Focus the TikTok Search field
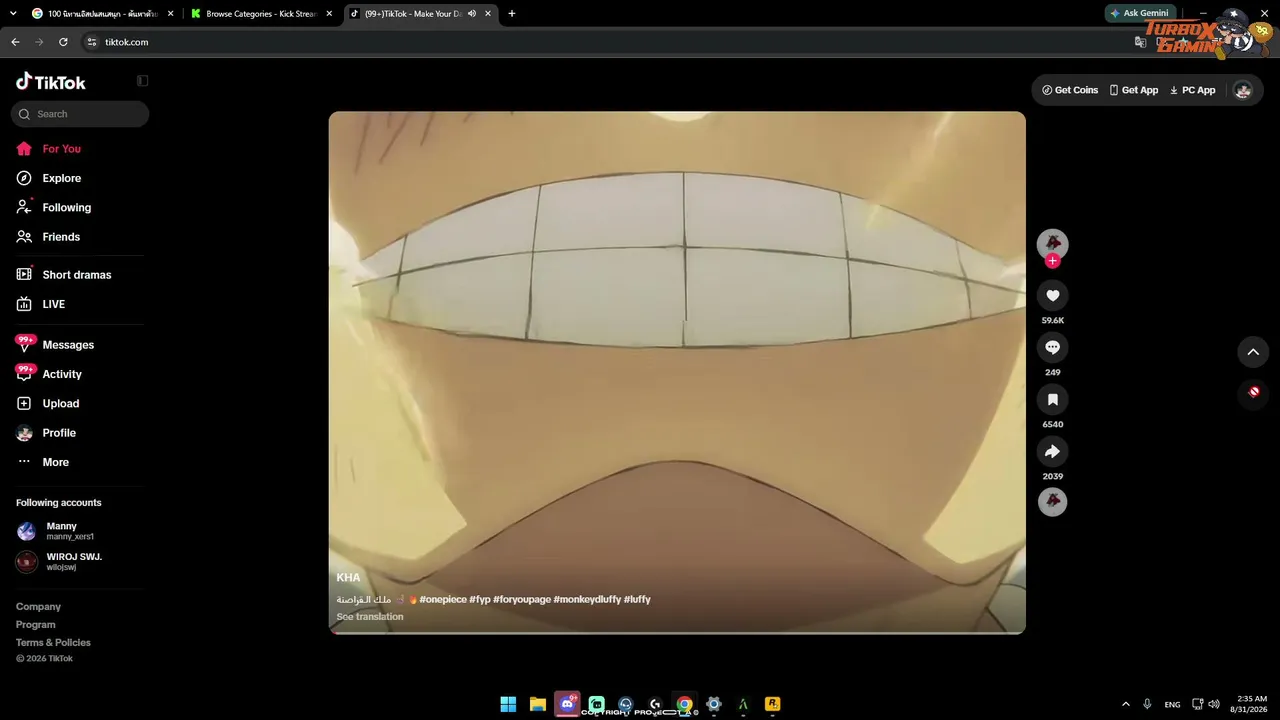1280x720 pixels. 80,114
